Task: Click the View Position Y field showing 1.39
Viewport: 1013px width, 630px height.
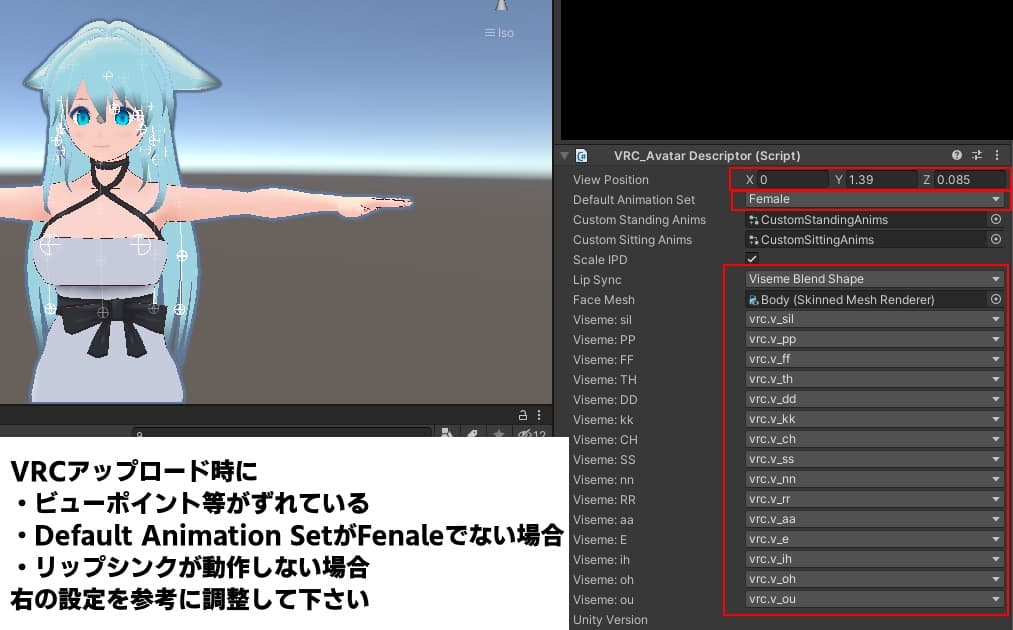Action: 878,179
